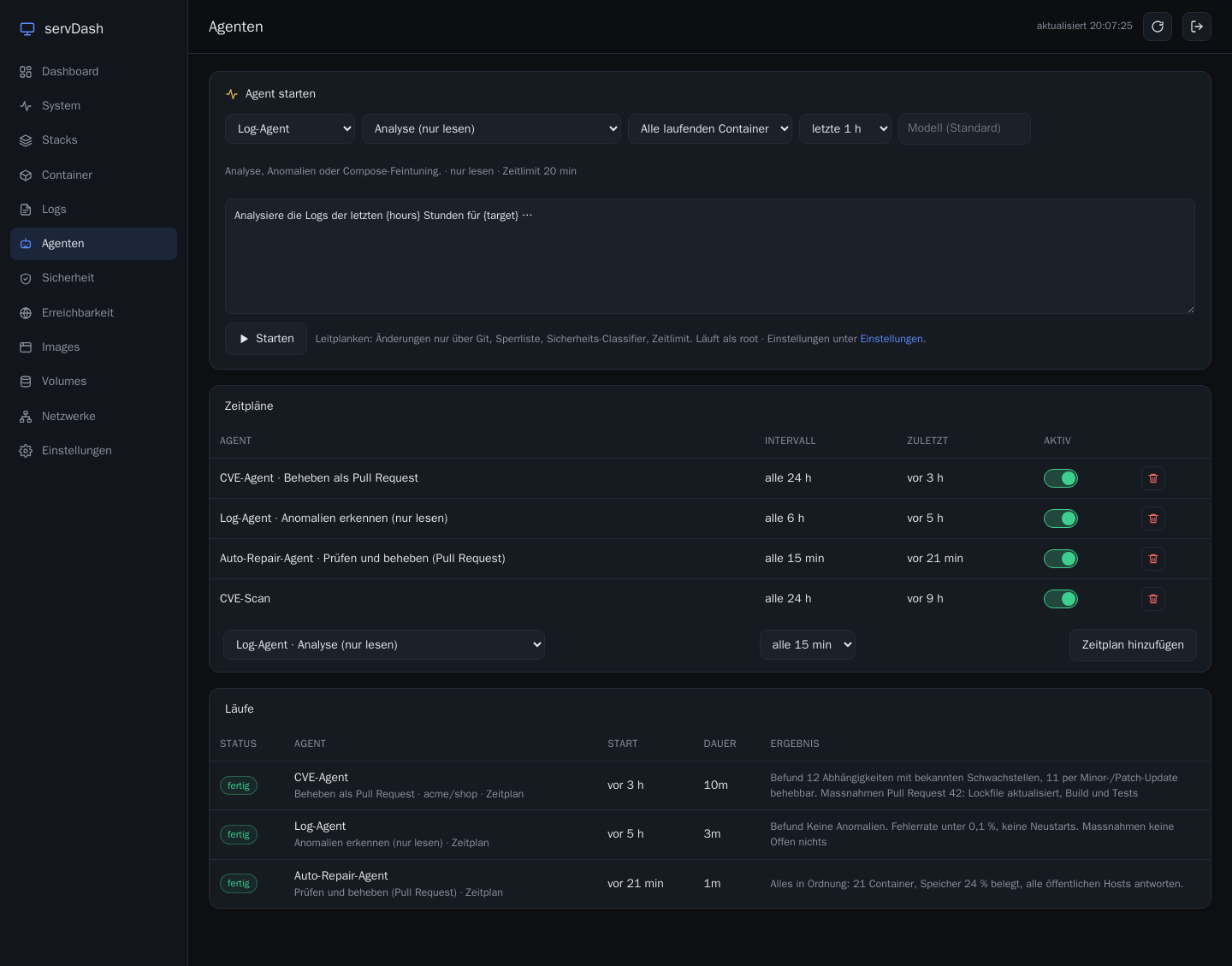Click the Logs document icon

coord(26,210)
